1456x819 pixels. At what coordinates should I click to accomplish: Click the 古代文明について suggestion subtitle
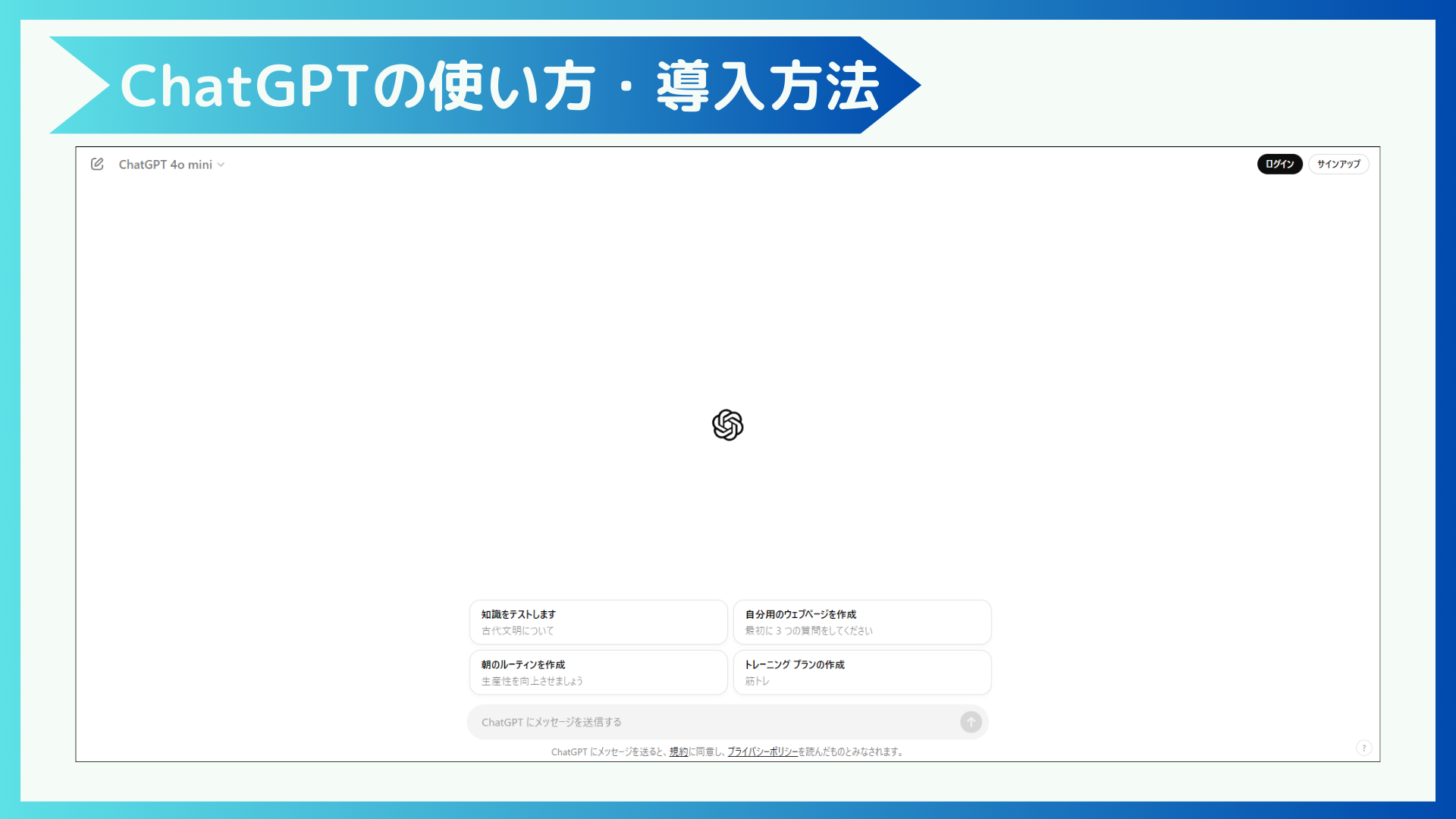(518, 631)
